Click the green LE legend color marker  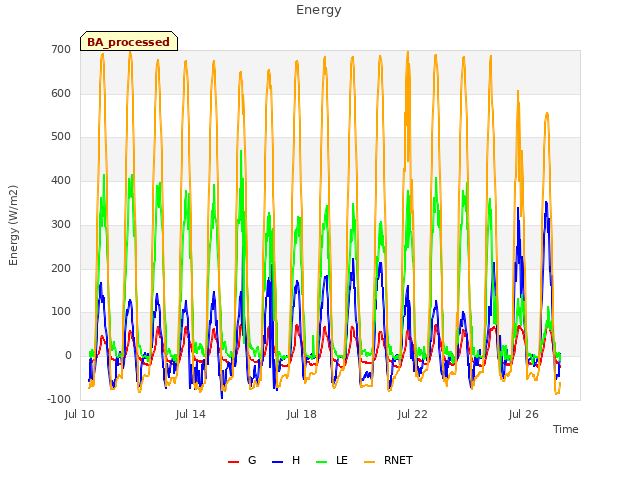[322, 462]
